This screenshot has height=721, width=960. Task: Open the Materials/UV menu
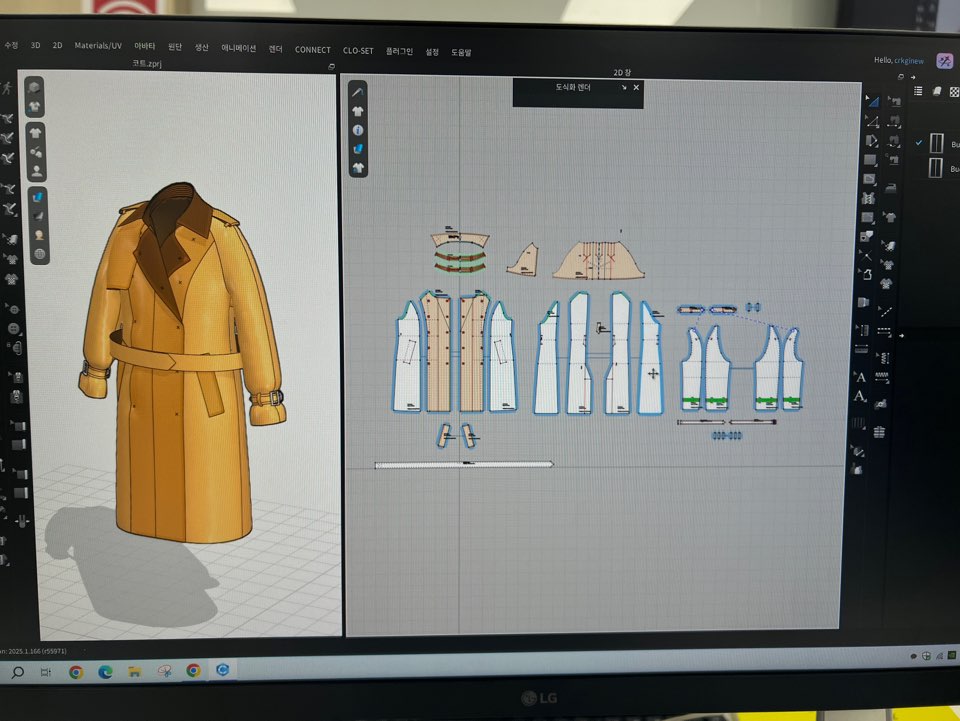[98, 46]
